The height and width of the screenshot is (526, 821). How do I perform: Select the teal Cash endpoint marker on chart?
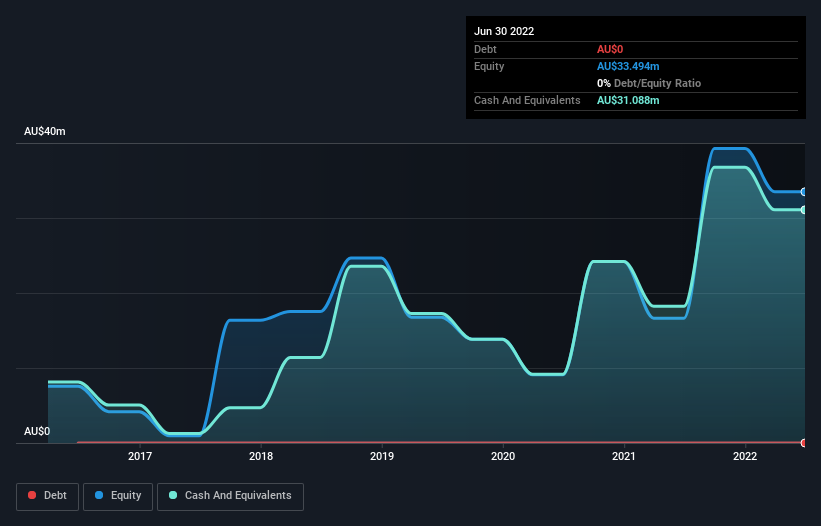804,210
